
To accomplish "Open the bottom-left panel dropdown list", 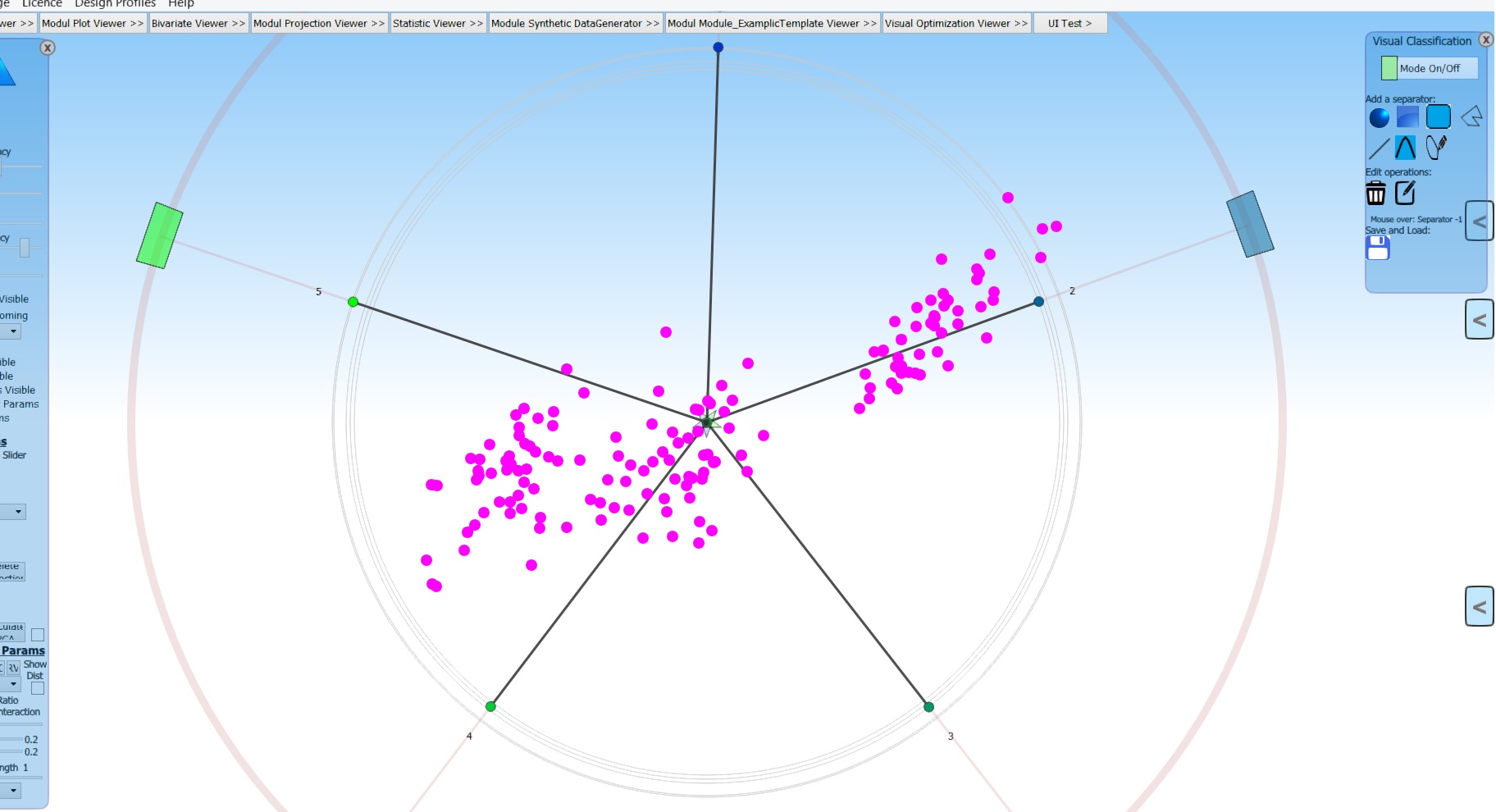I will tap(12, 790).
